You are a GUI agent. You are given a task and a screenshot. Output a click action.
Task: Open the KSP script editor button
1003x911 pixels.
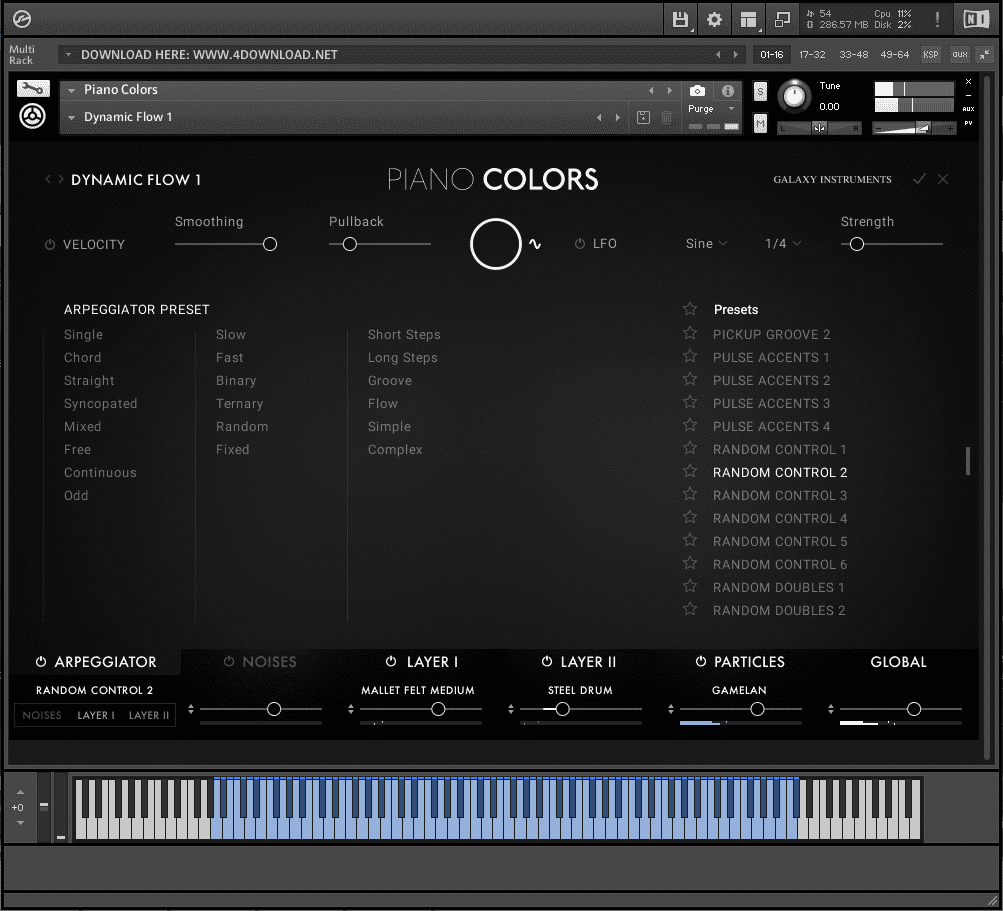tap(931, 55)
